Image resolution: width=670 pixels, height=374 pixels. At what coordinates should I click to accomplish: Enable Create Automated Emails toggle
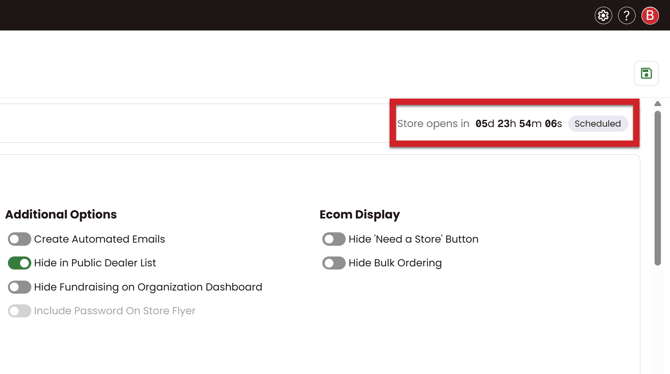19,239
